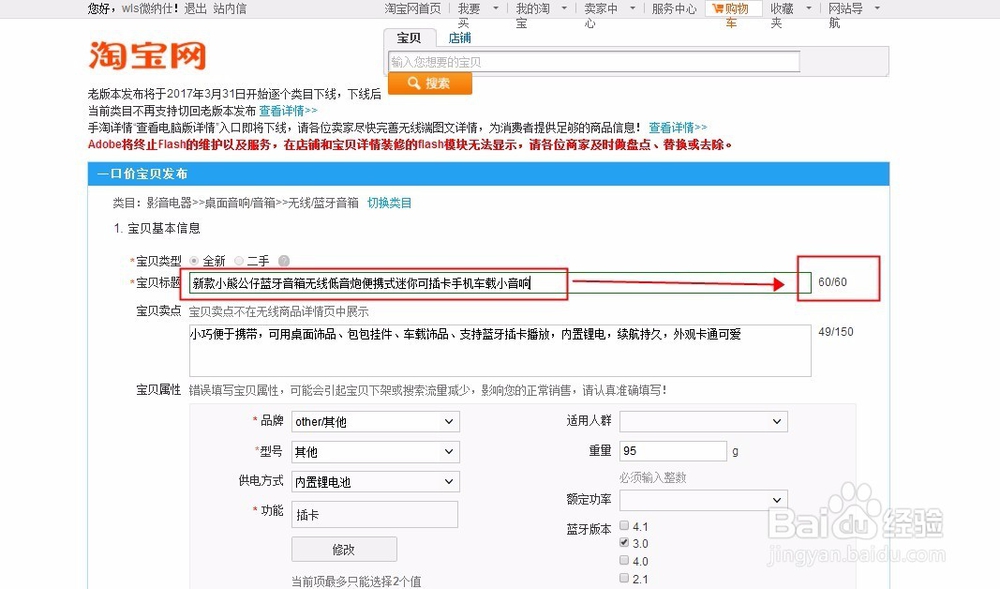Switch to the 店铺 tab
This screenshot has width=1000, height=589.
tap(459, 37)
